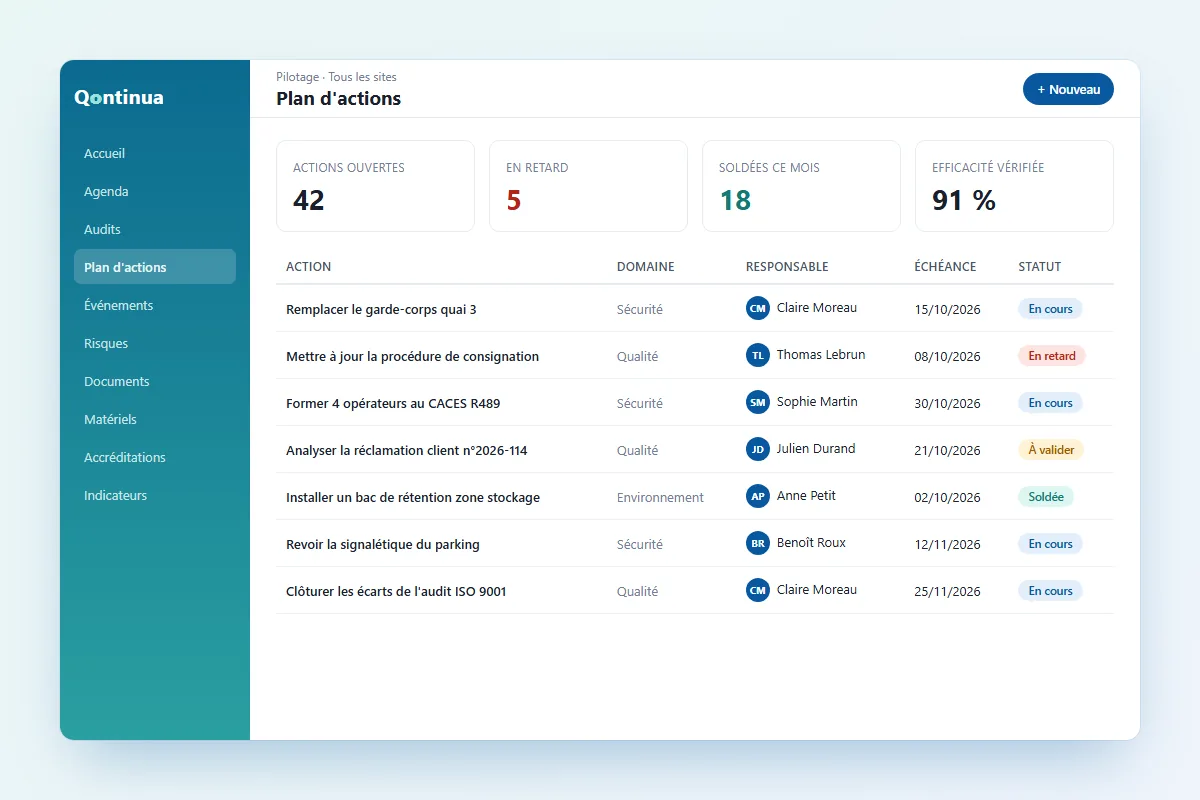Click the 'Pilotage · Tous les sites' breadcrumb

tap(336, 77)
